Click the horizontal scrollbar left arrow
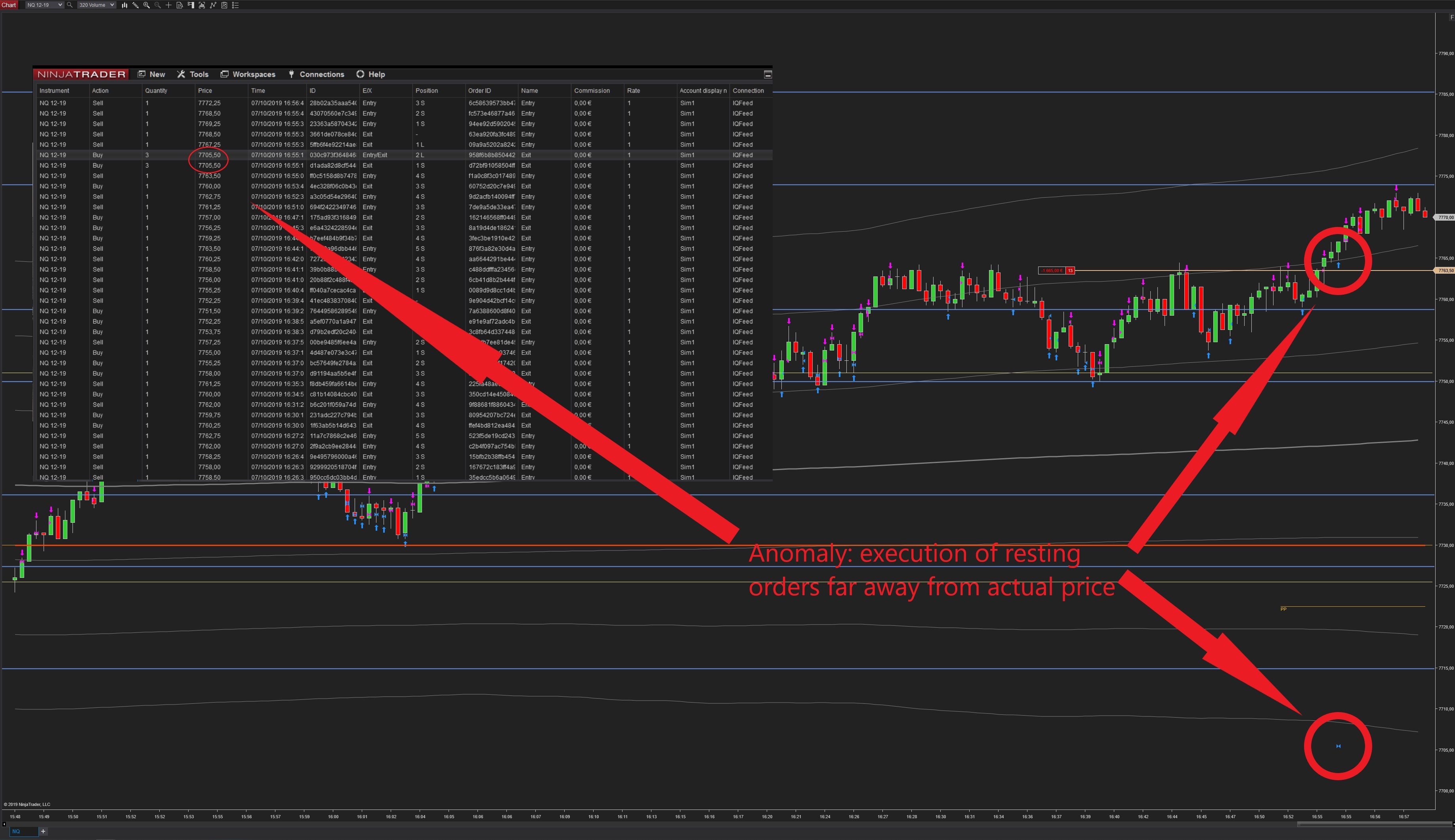This screenshot has width=1455, height=840. tap(5, 825)
